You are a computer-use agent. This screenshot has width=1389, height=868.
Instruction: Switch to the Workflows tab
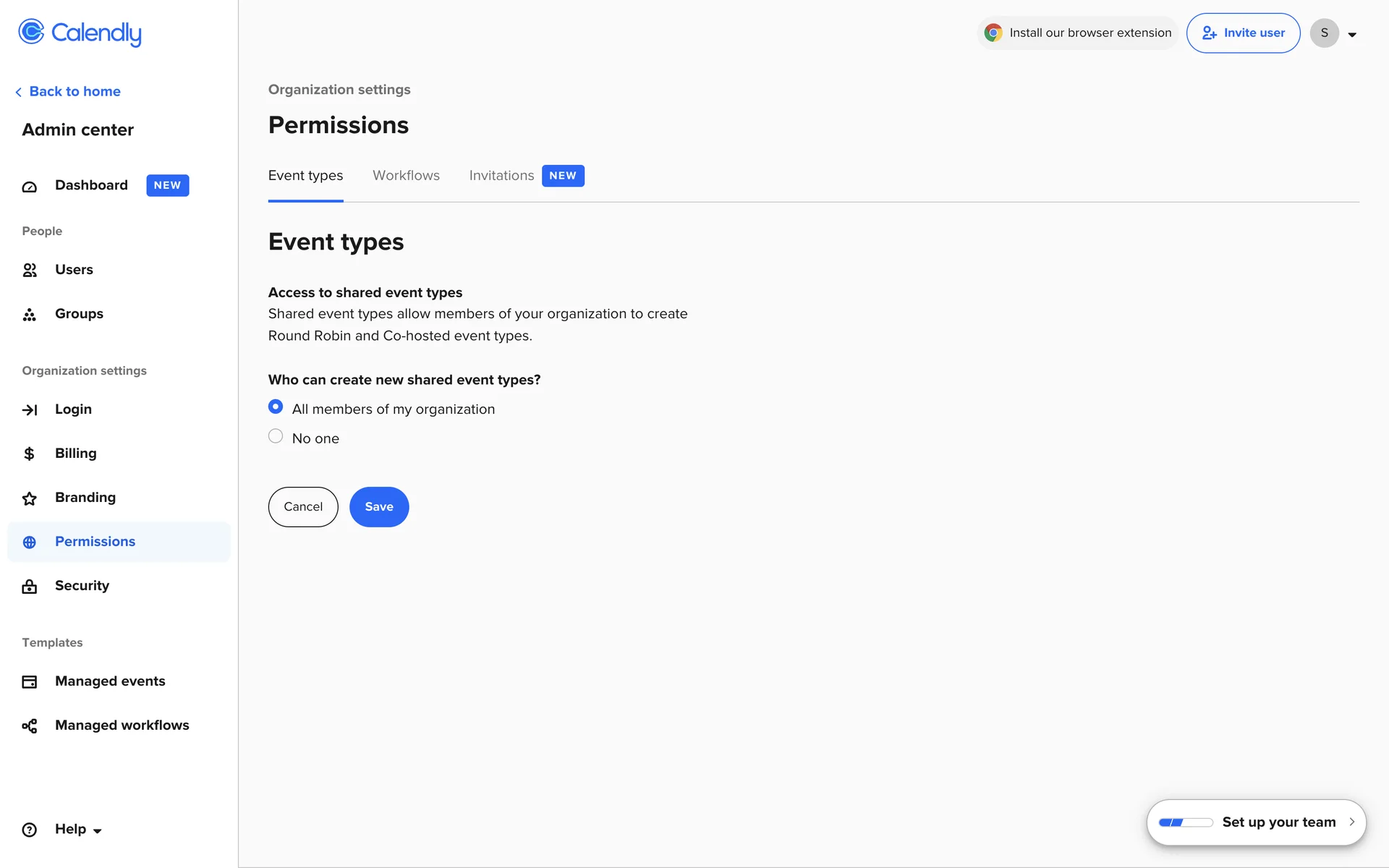click(406, 176)
